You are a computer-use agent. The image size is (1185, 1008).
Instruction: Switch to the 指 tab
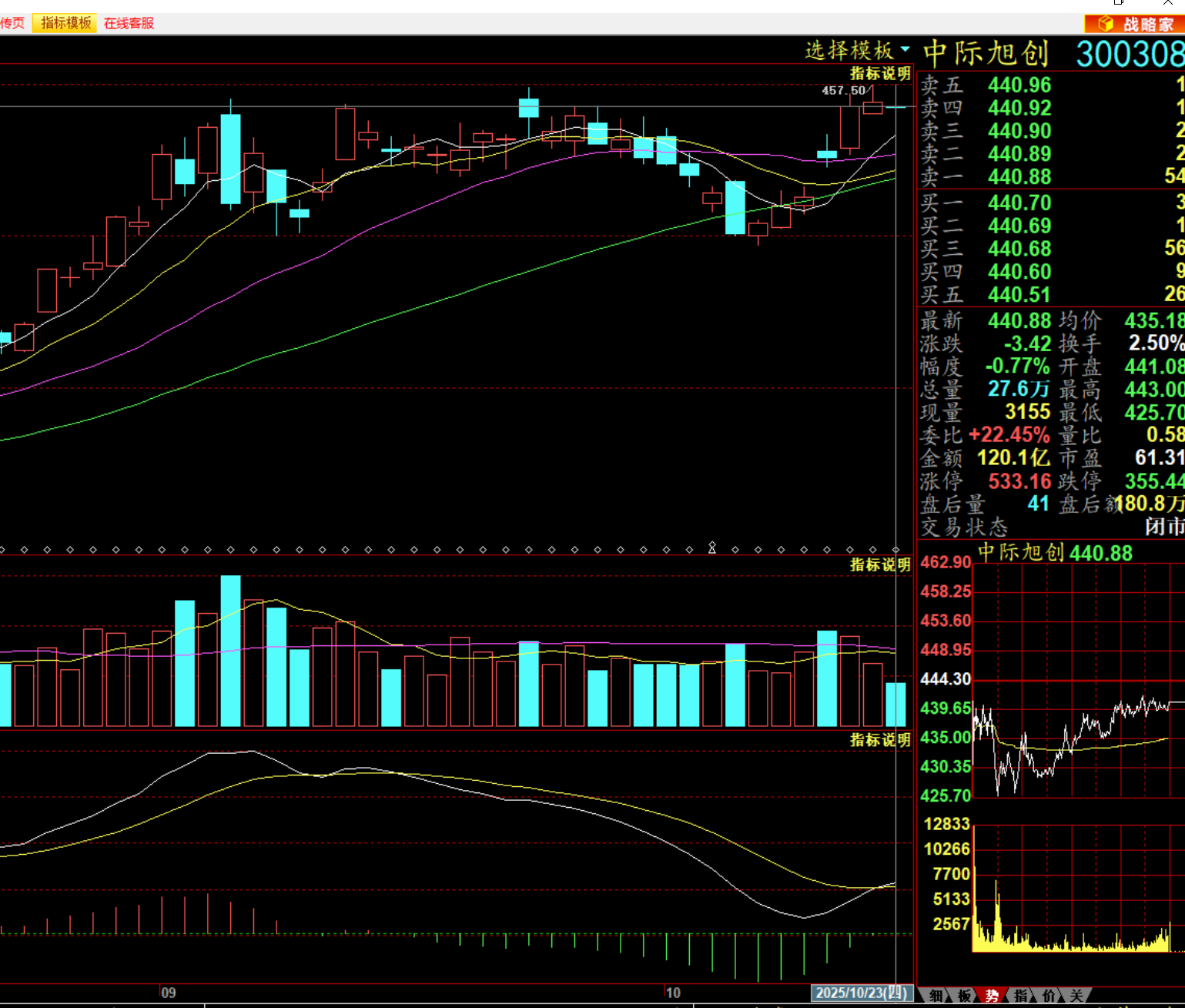point(1021,996)
